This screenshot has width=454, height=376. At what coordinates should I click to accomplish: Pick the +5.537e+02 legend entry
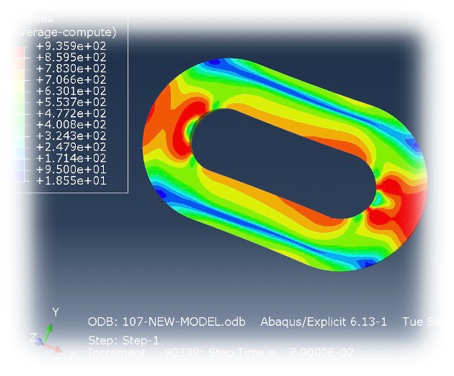[71, 102]
